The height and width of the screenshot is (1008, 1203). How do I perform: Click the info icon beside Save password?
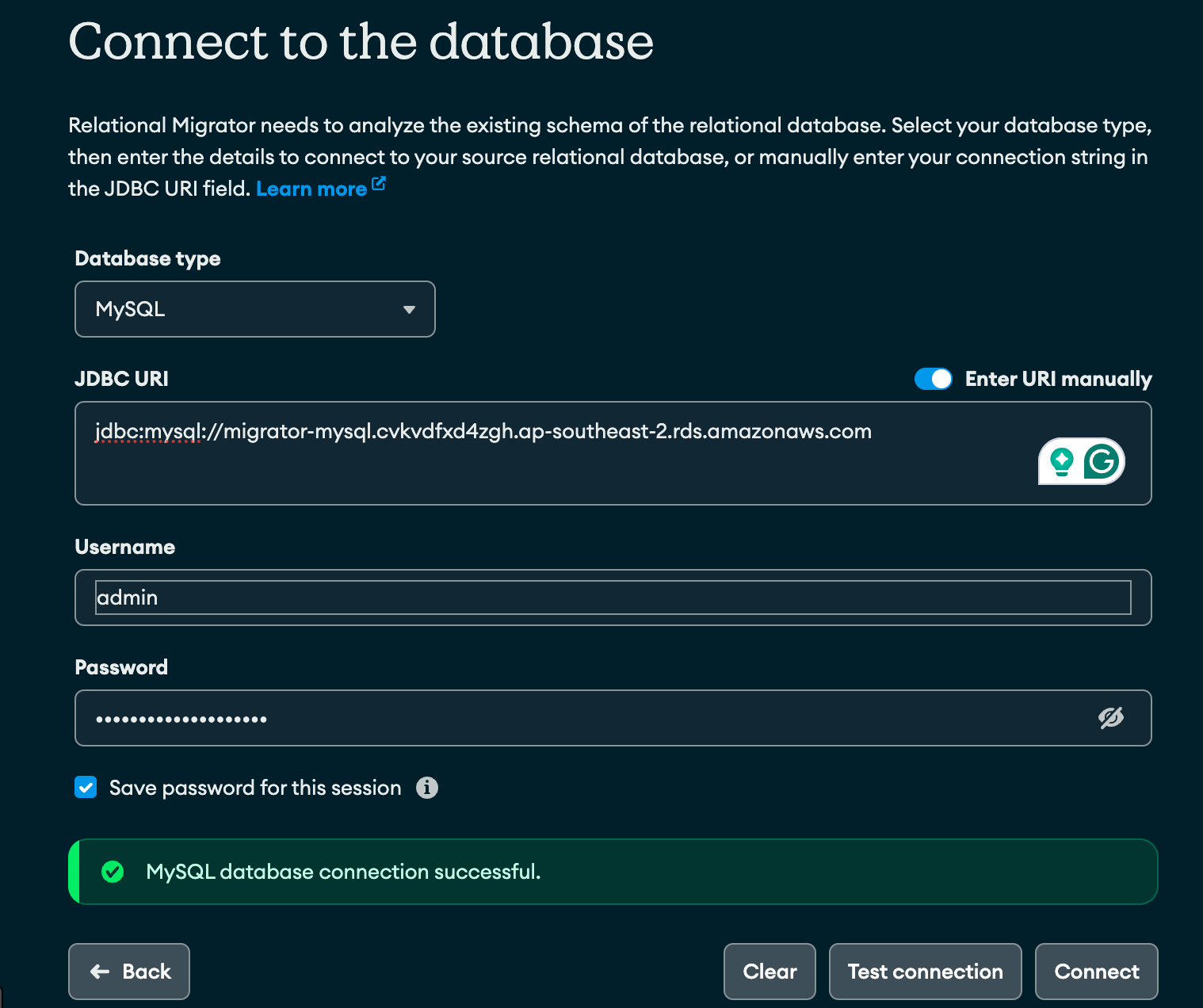click(427, 788)
